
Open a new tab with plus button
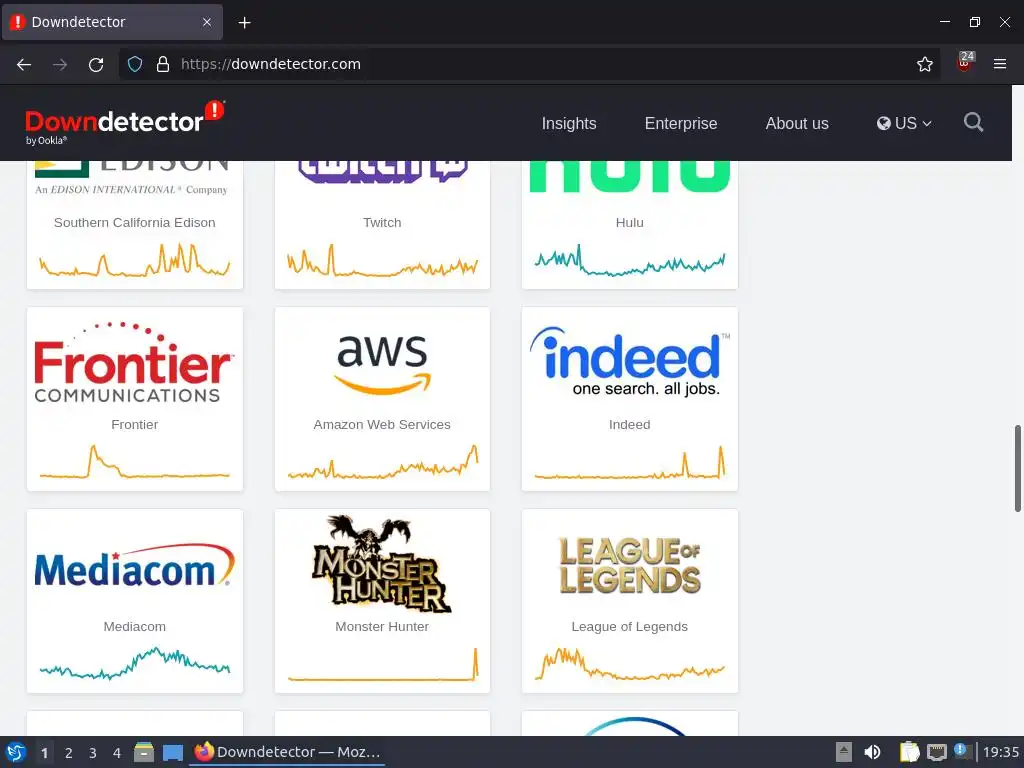coord(244,23)
